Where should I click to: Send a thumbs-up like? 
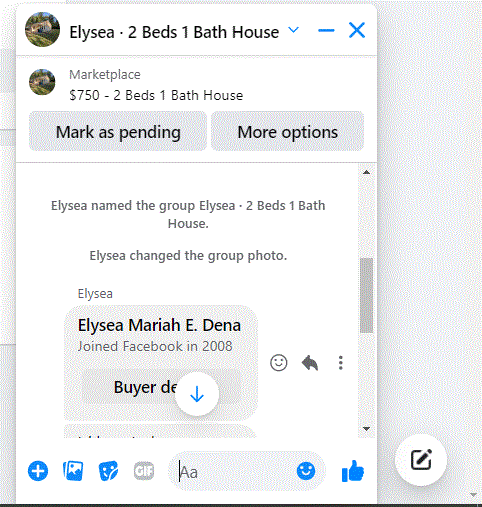pos(353,471)
